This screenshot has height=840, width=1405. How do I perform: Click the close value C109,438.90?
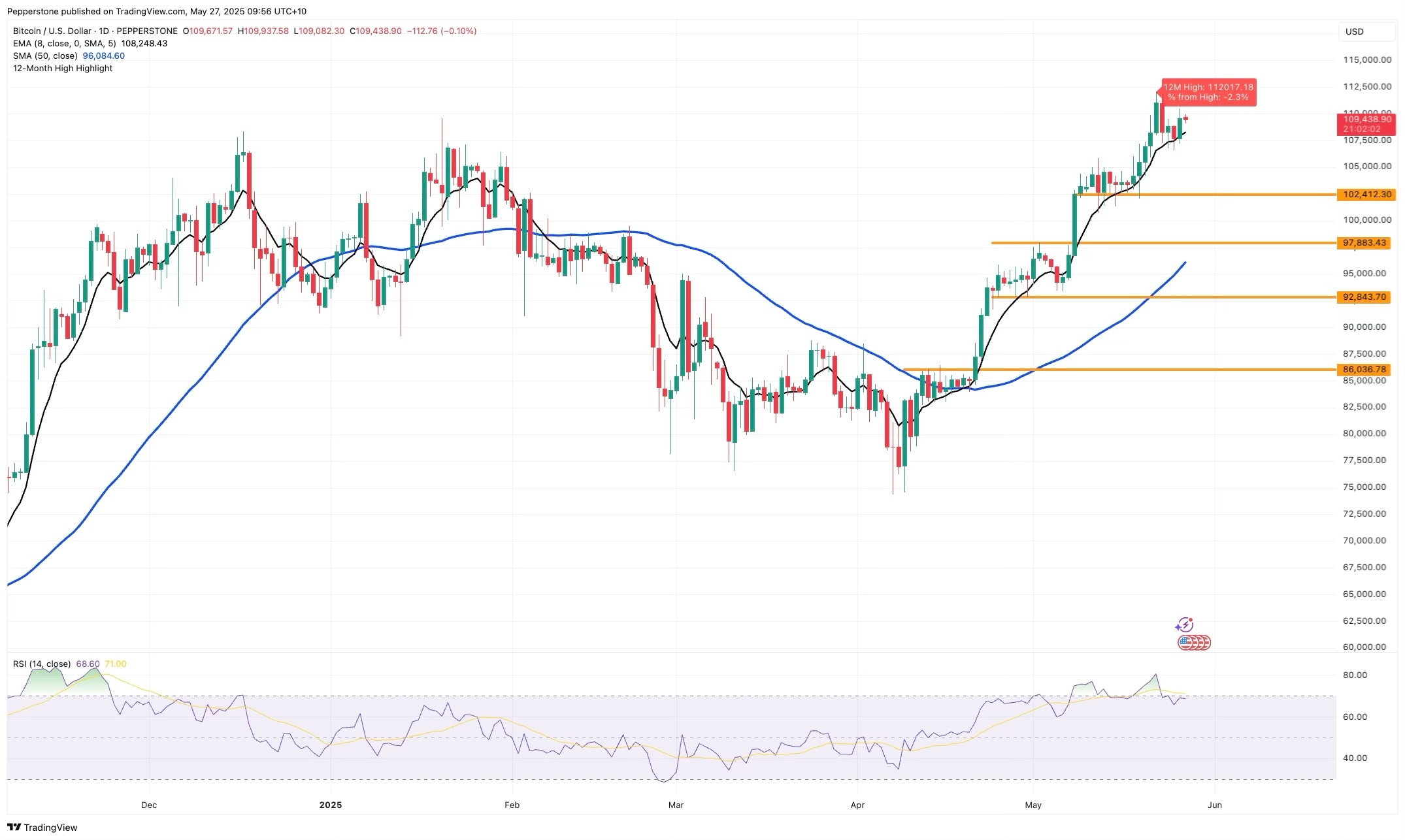(x=376, y=31)
